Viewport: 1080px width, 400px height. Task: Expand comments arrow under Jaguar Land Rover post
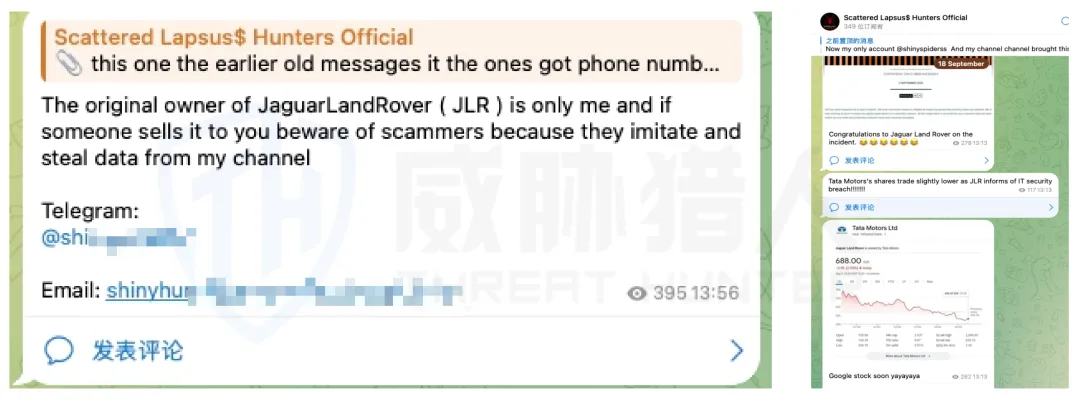pyautogui.click(x=986, y=160)
